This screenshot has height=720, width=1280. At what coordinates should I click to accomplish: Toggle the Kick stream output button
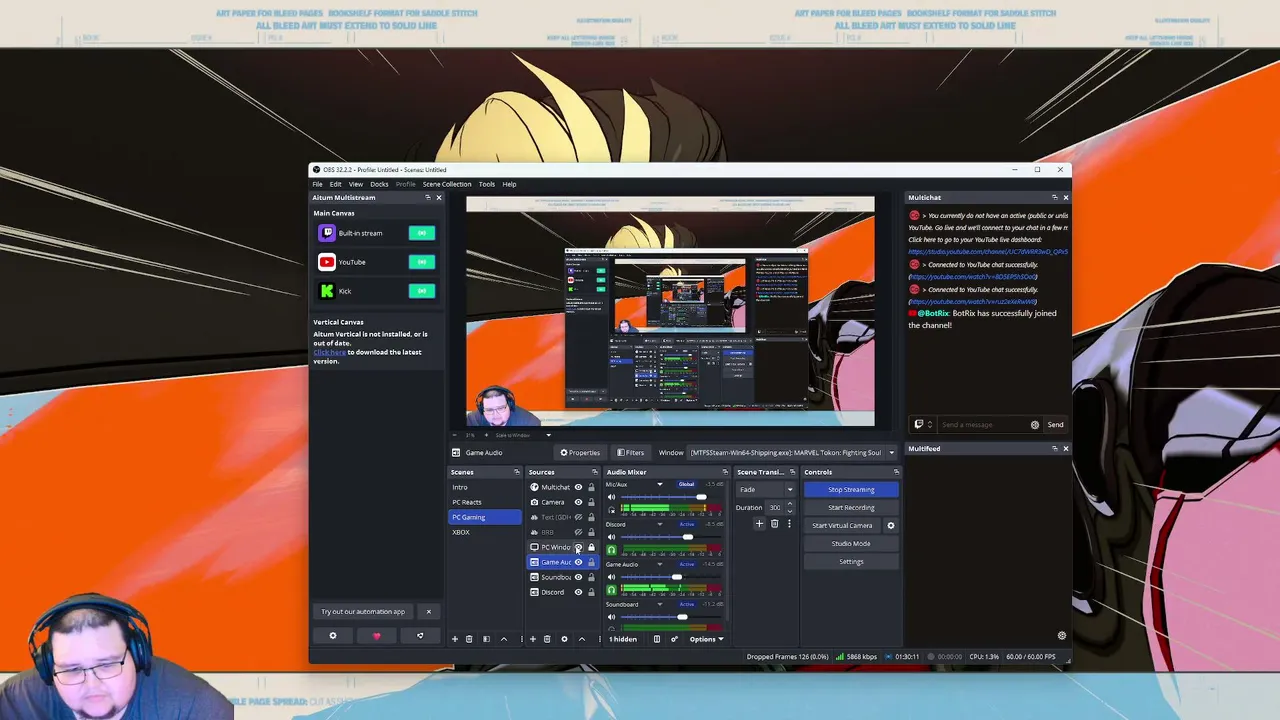pos(422,291)
